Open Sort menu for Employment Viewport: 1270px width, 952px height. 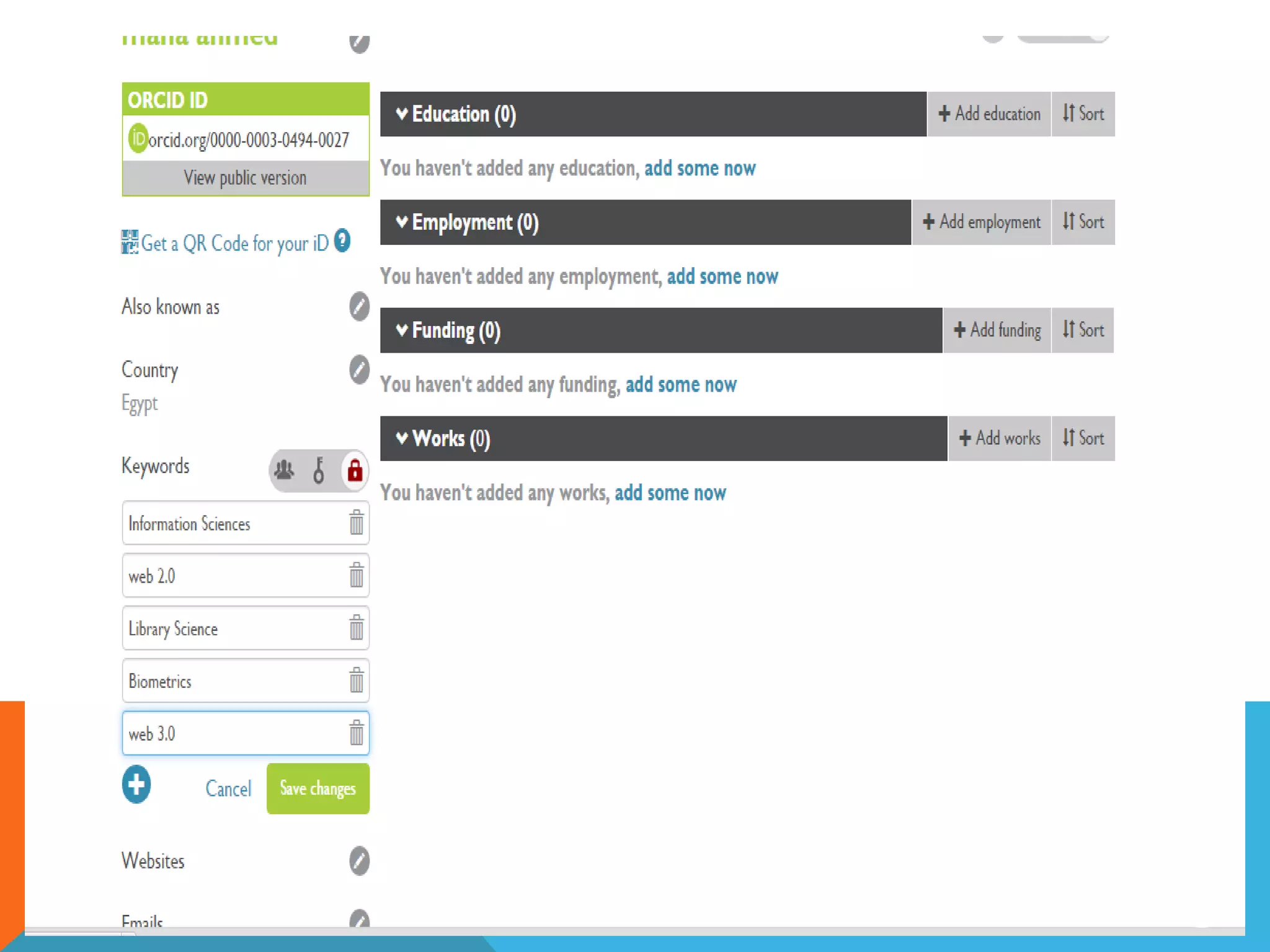(x=1083, y=222)
